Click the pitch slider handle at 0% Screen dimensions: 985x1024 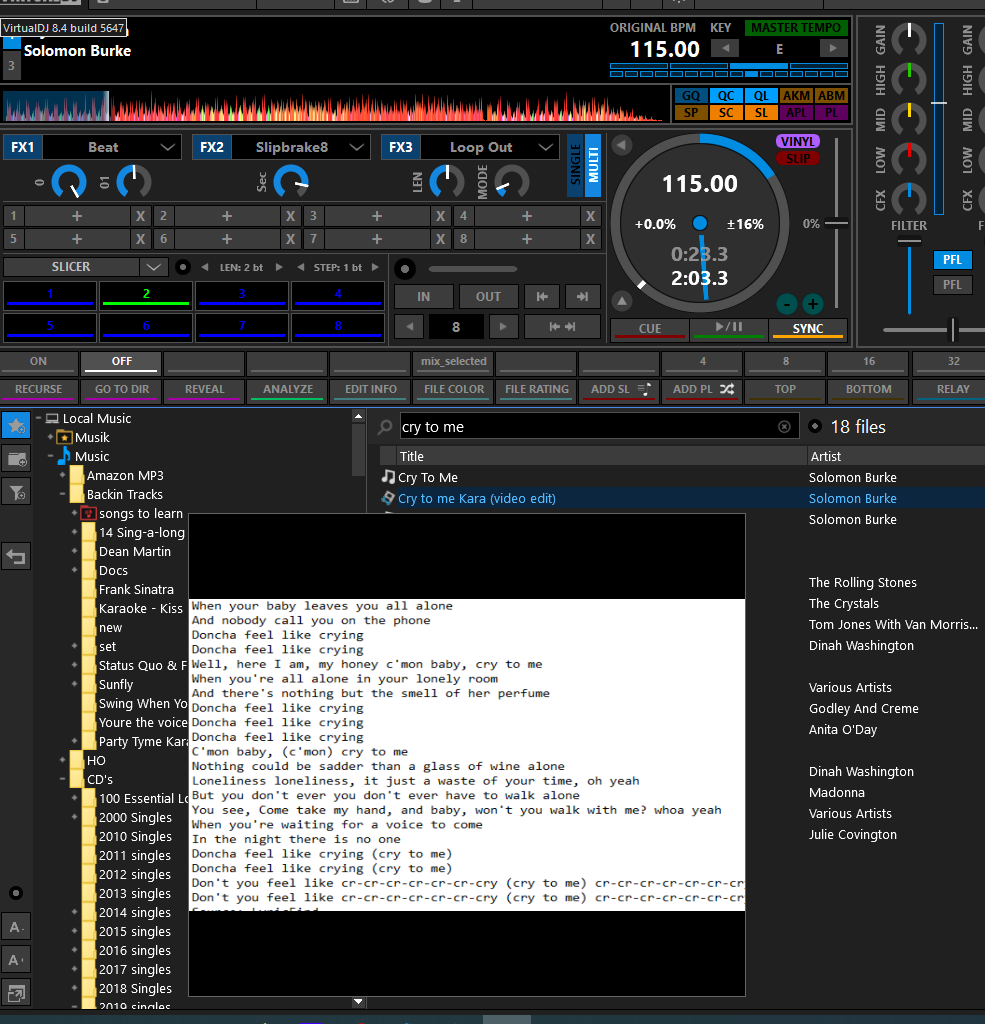click(x=836, y=223)
